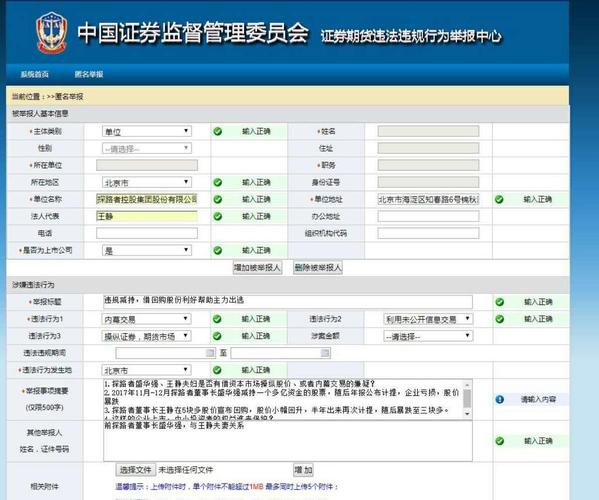Open the 违法行为3 dropdown
The width and height of the screenshot is (599, 500).
(147, 336)
